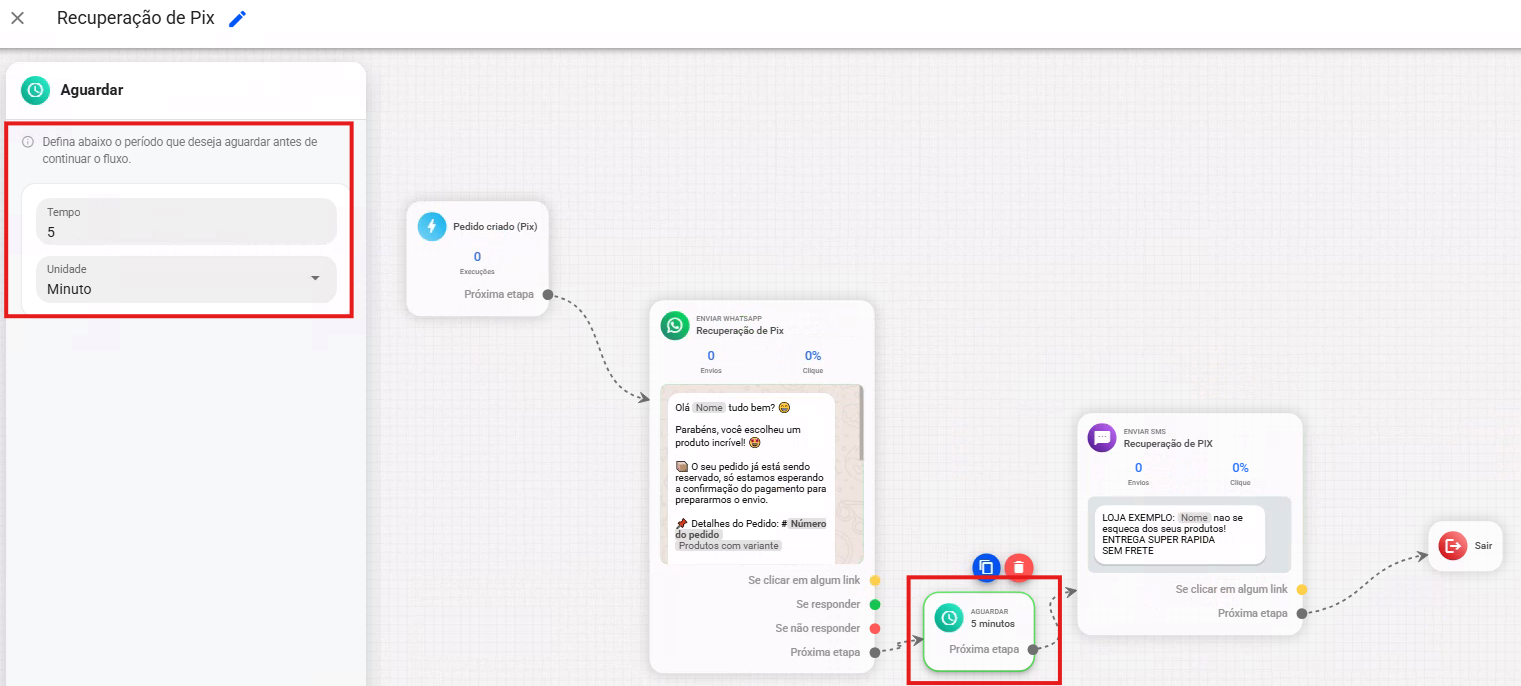Click the Próxima etapa connector dot on SMS node

(x=1302, y=614)
